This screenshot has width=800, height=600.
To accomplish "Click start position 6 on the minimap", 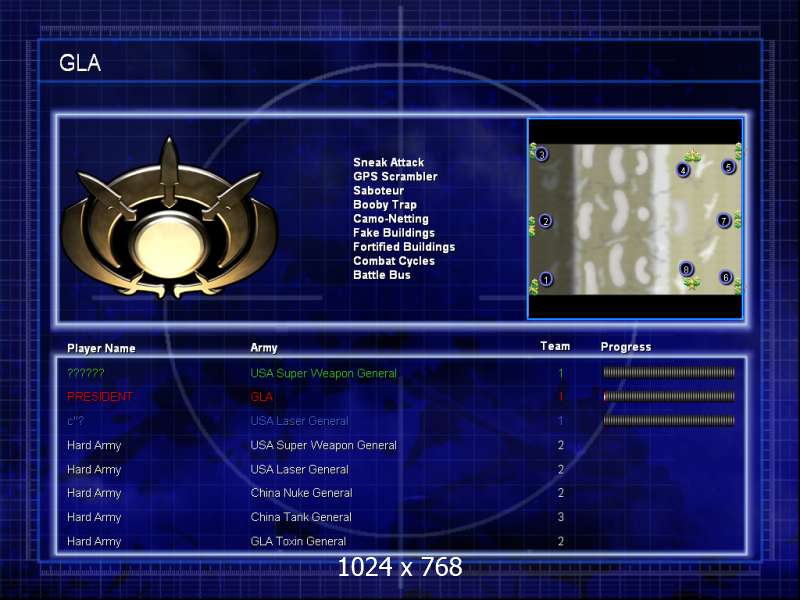I will [x=726, y=277].
